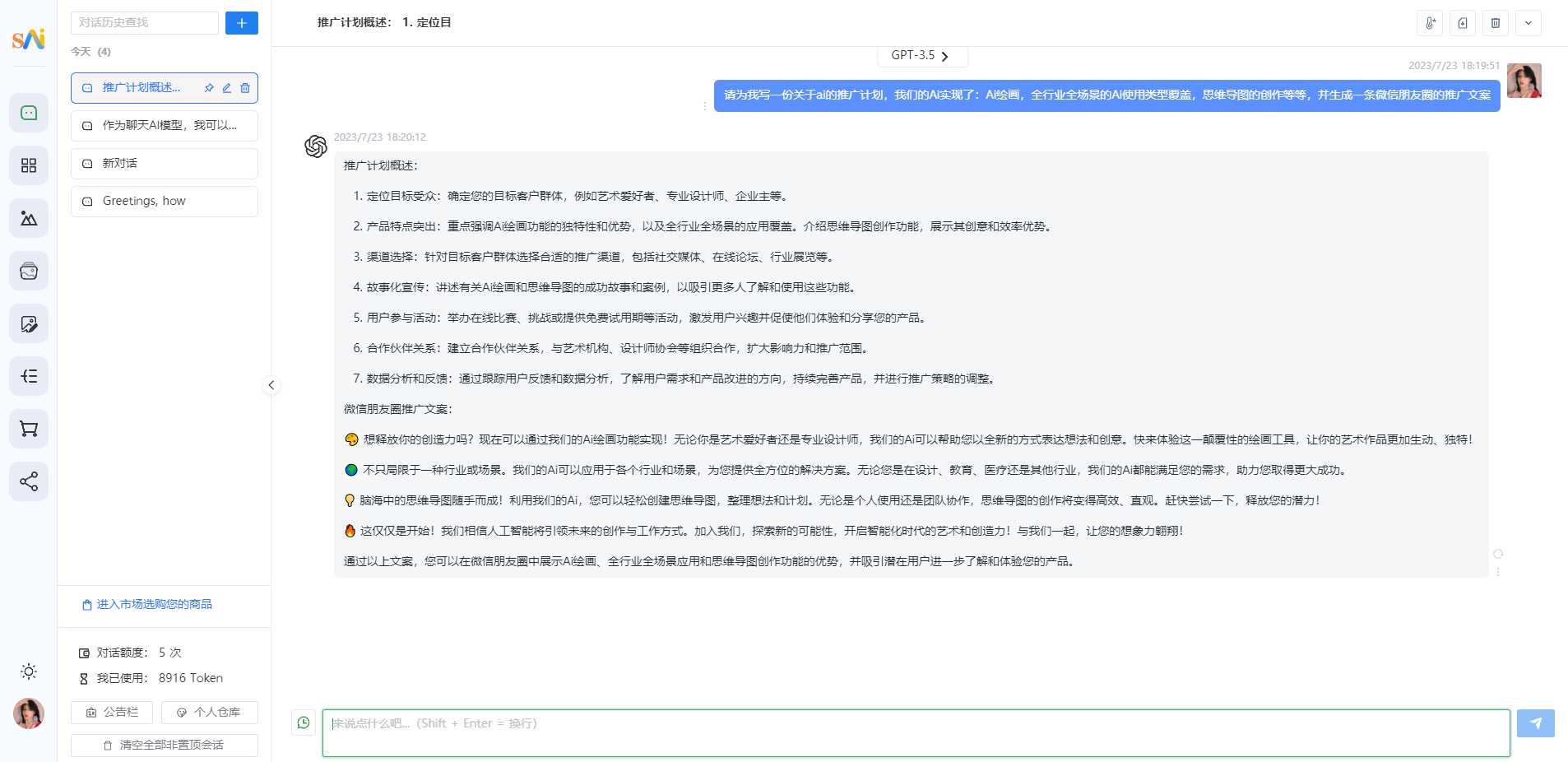The width and height of the screenshot is (1568, 762).
Task: Toggle the green voice icon beside input box
Action: click(304, 723)
